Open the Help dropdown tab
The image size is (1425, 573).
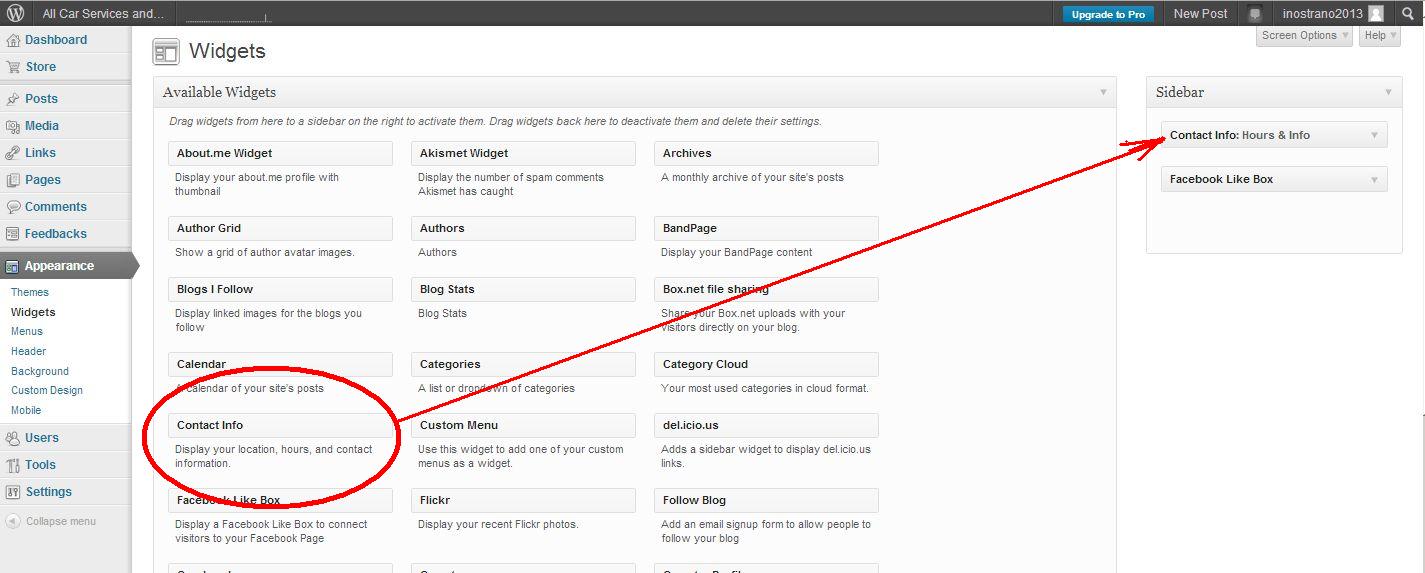point(1380,35)
